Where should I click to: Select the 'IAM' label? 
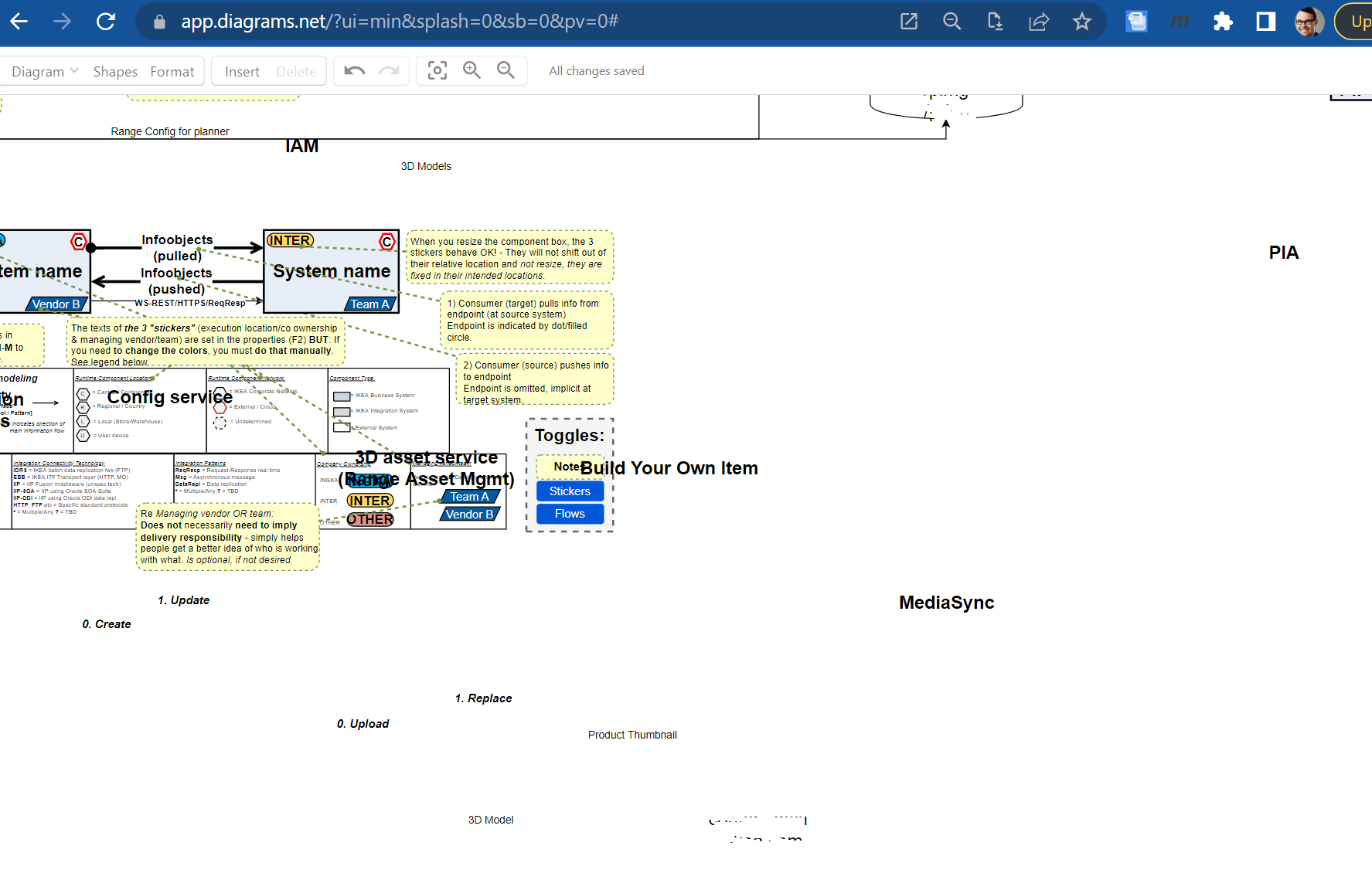[301, 146]
